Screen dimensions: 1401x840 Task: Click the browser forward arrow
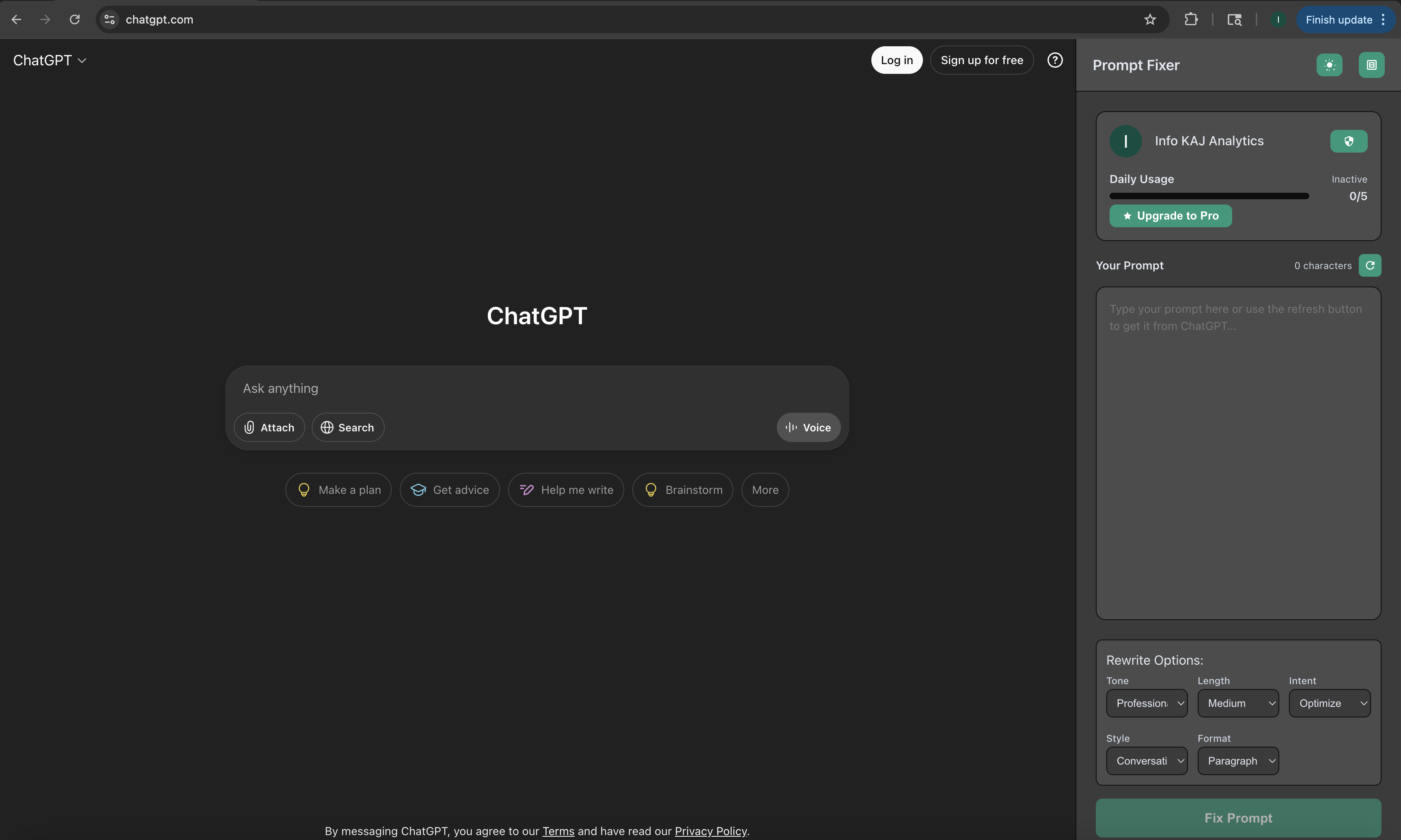pos(45,20)
